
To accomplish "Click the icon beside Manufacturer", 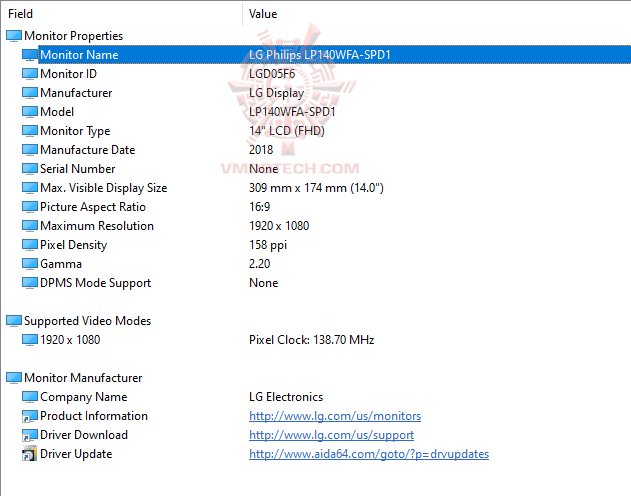I will [30, 93].
